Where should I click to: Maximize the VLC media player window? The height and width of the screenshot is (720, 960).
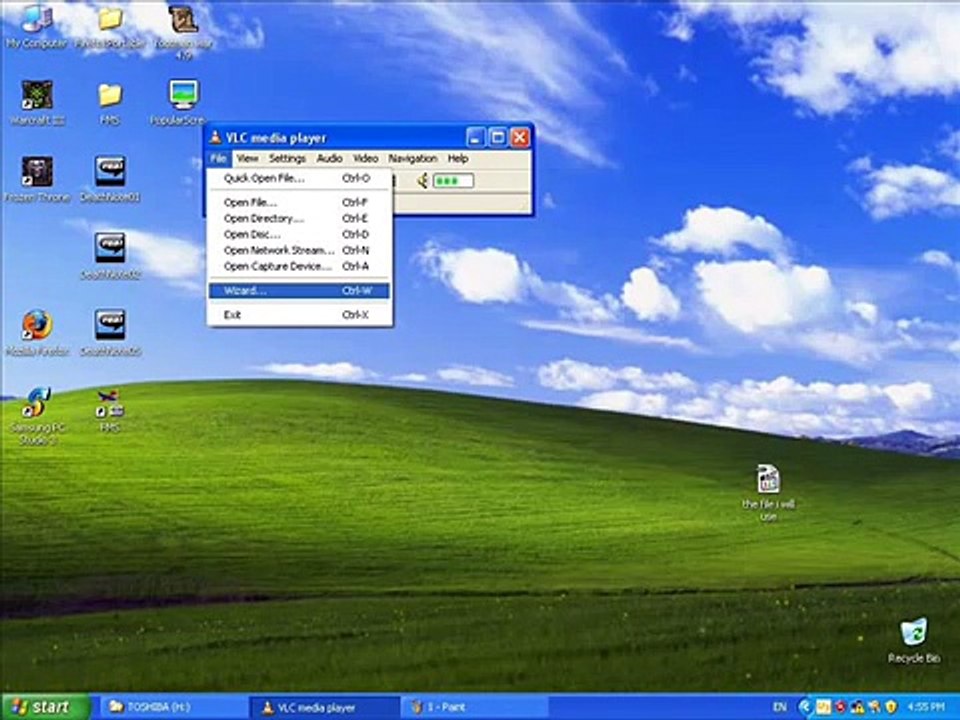(x=498, y=137)
